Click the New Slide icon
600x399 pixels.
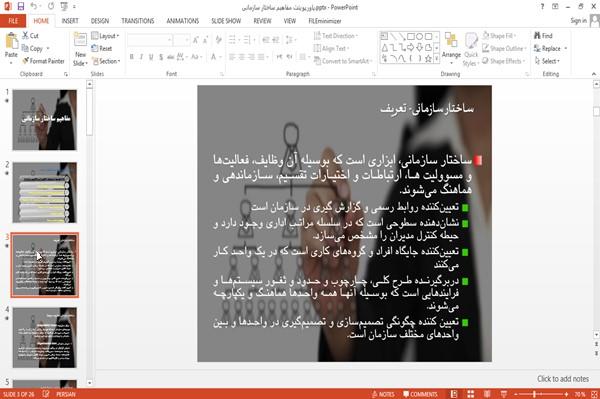point(80,40)
